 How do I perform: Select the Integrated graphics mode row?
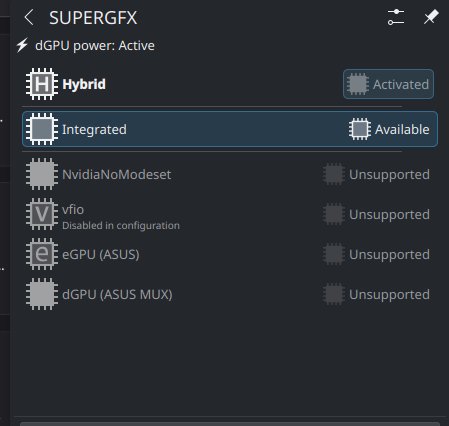click(230, 129)
